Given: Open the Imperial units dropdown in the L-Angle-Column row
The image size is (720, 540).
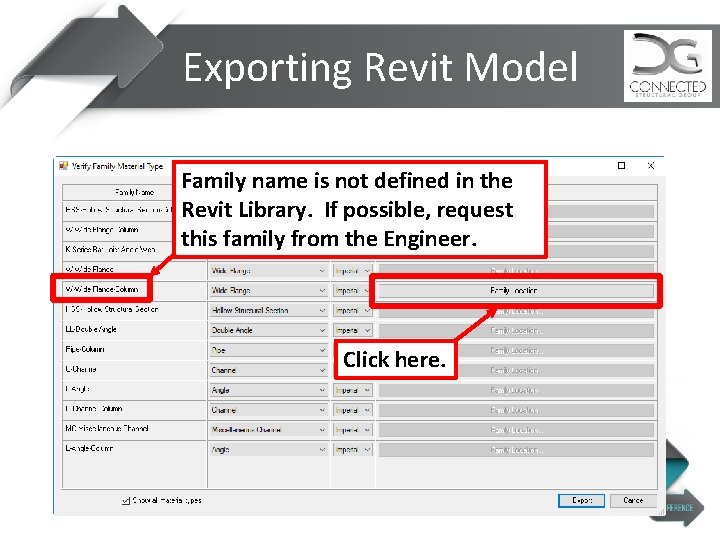Looking at the screenshot, I should (352, 450).
